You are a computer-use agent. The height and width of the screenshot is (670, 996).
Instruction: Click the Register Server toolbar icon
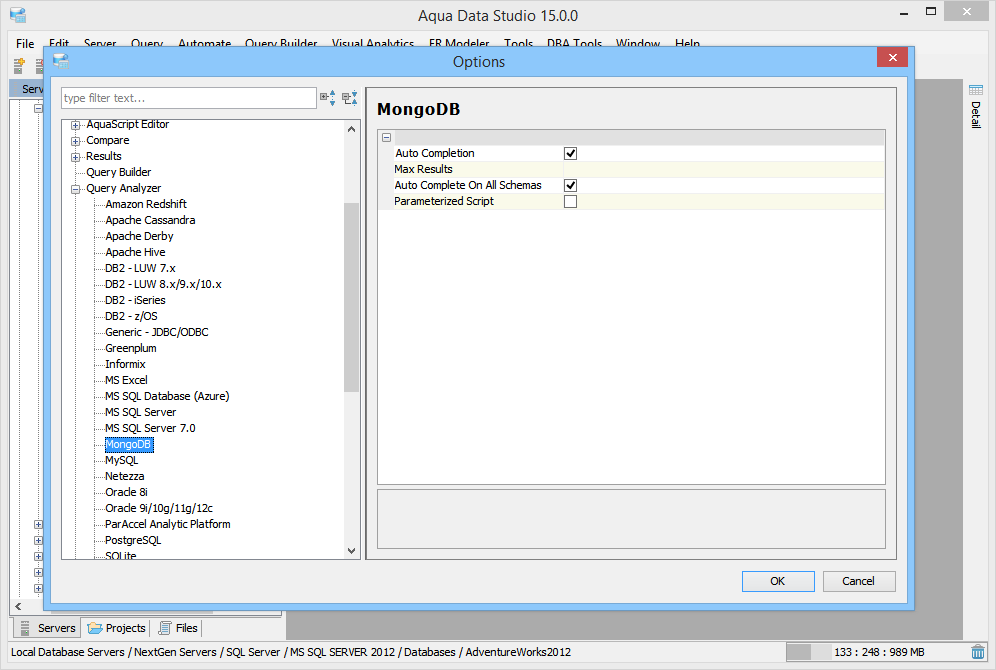coord(19,65)
